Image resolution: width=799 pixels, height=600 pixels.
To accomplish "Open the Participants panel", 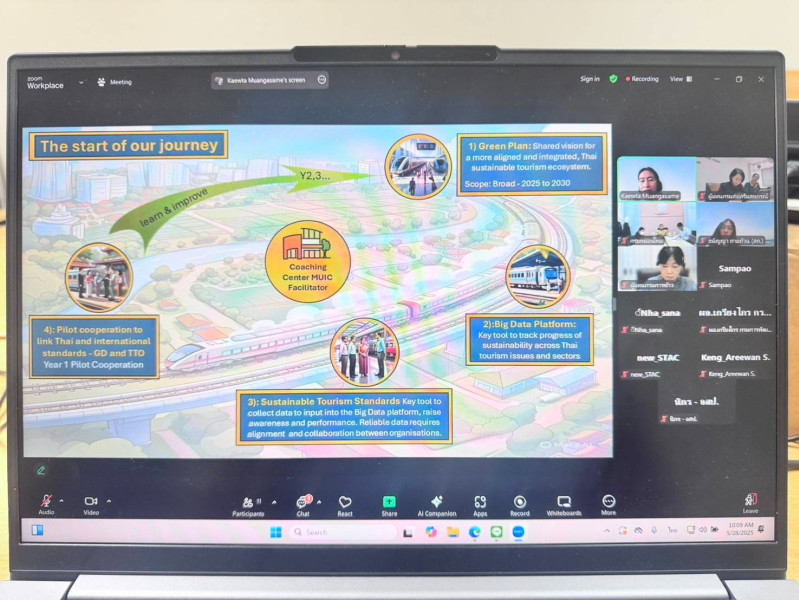I will pos(248,503).
